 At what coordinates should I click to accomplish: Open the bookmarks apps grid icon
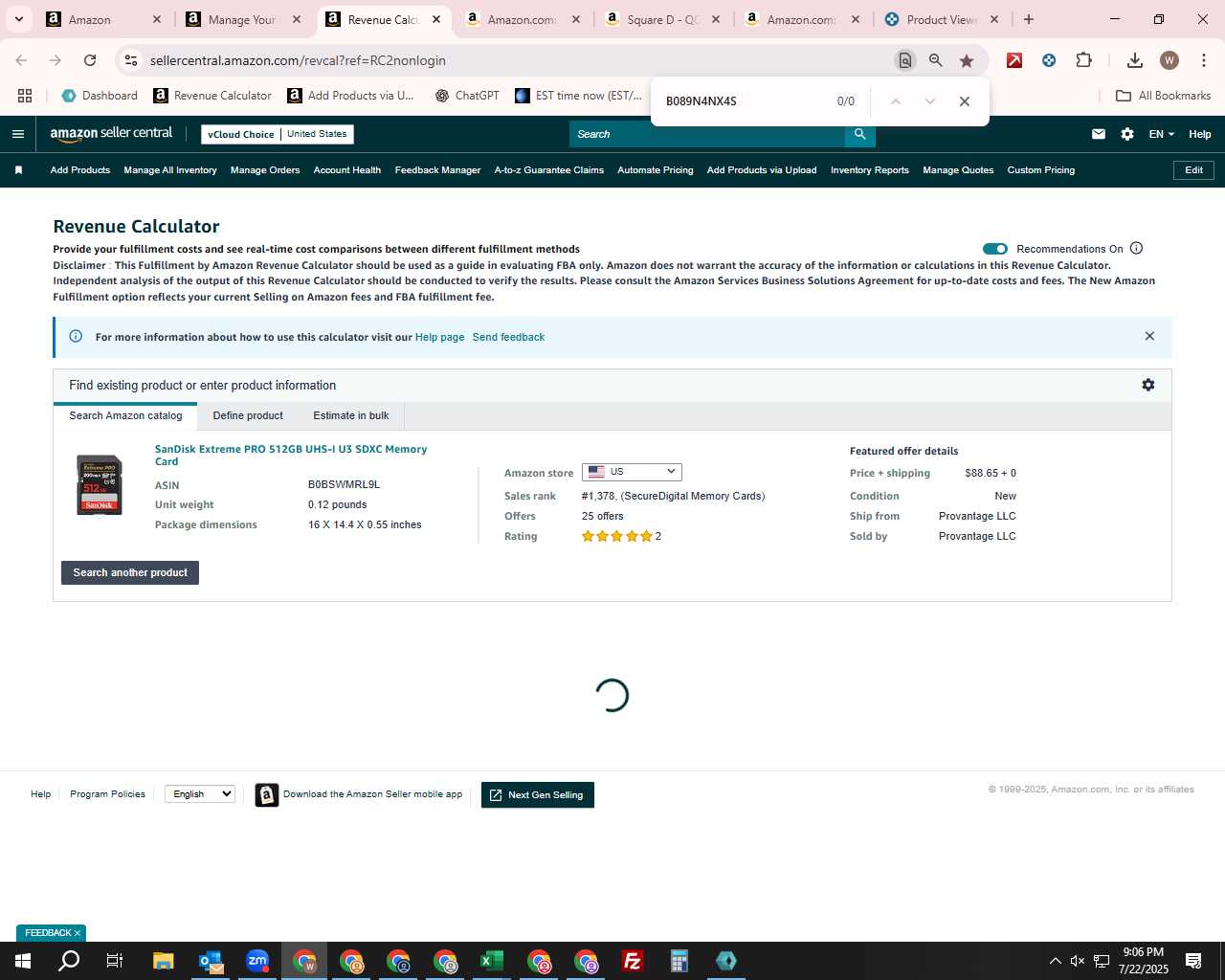25,96
